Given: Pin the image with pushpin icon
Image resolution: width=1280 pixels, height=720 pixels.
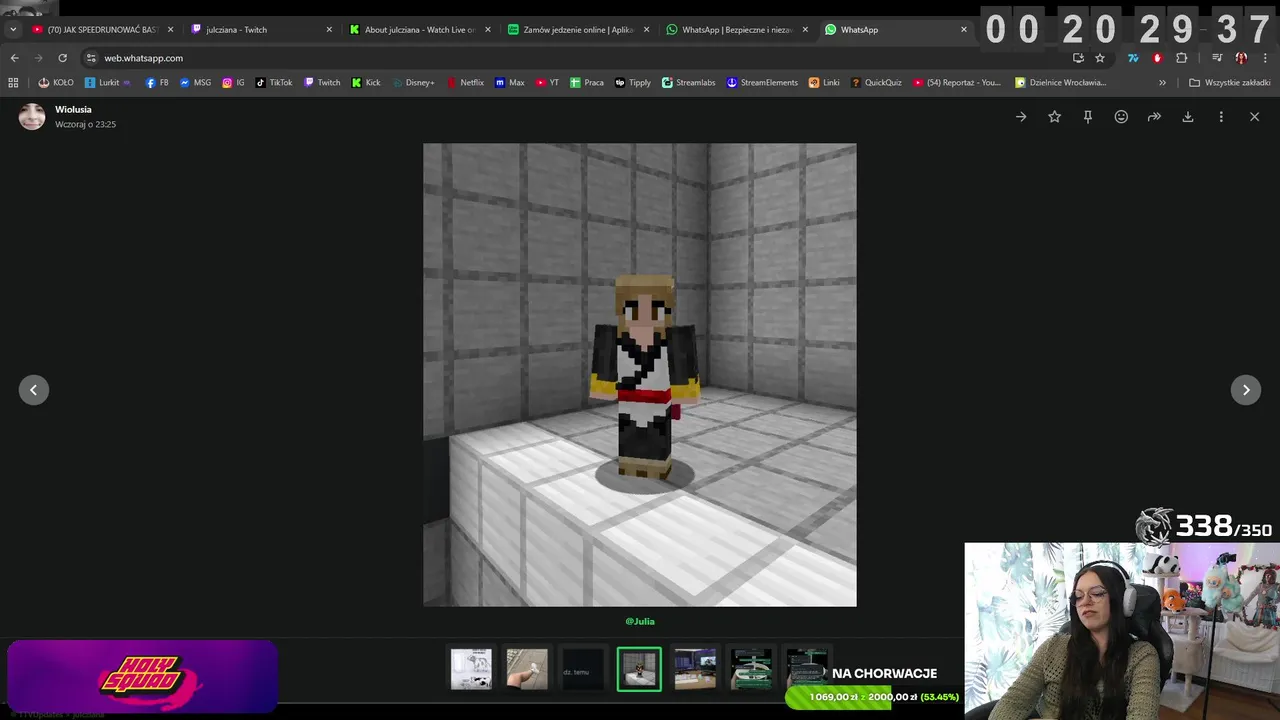Looking at the screenshot, I should [x=1088, y=117].
